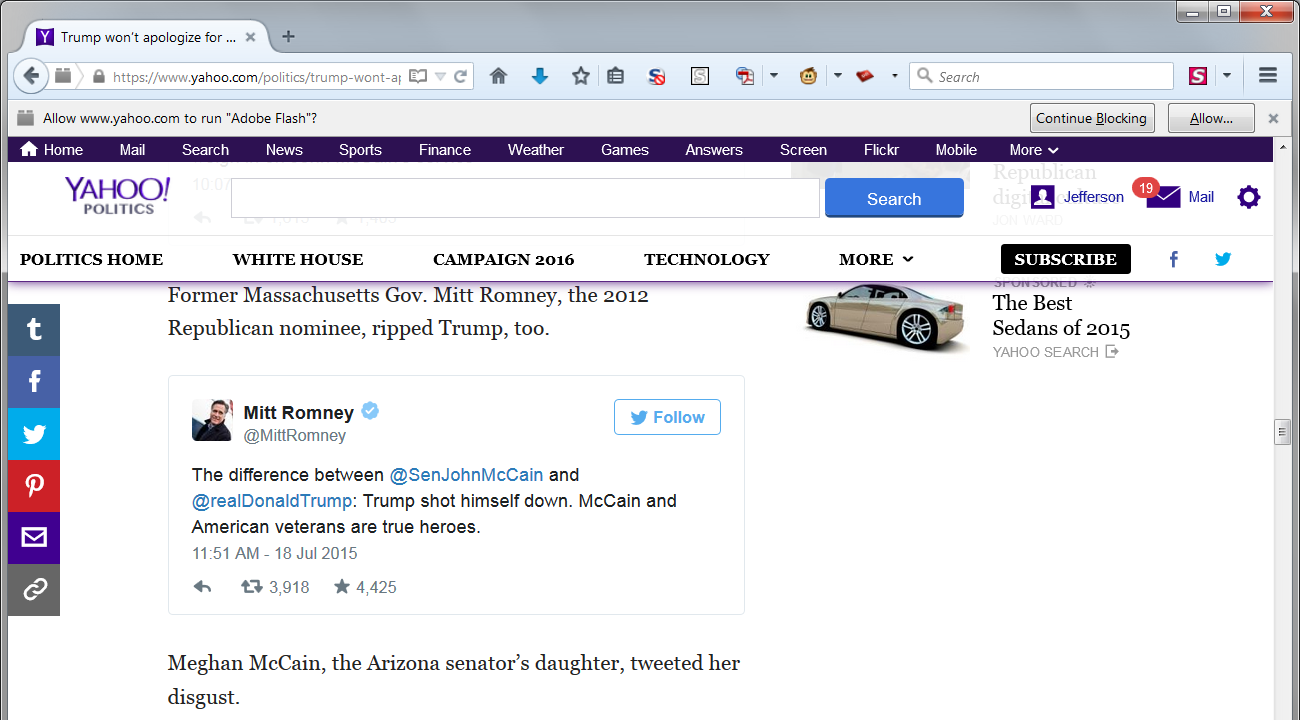1304x720 pixels.
Task: Pin article on Pinterest sidebar icon
Action: tap(34, 486)
